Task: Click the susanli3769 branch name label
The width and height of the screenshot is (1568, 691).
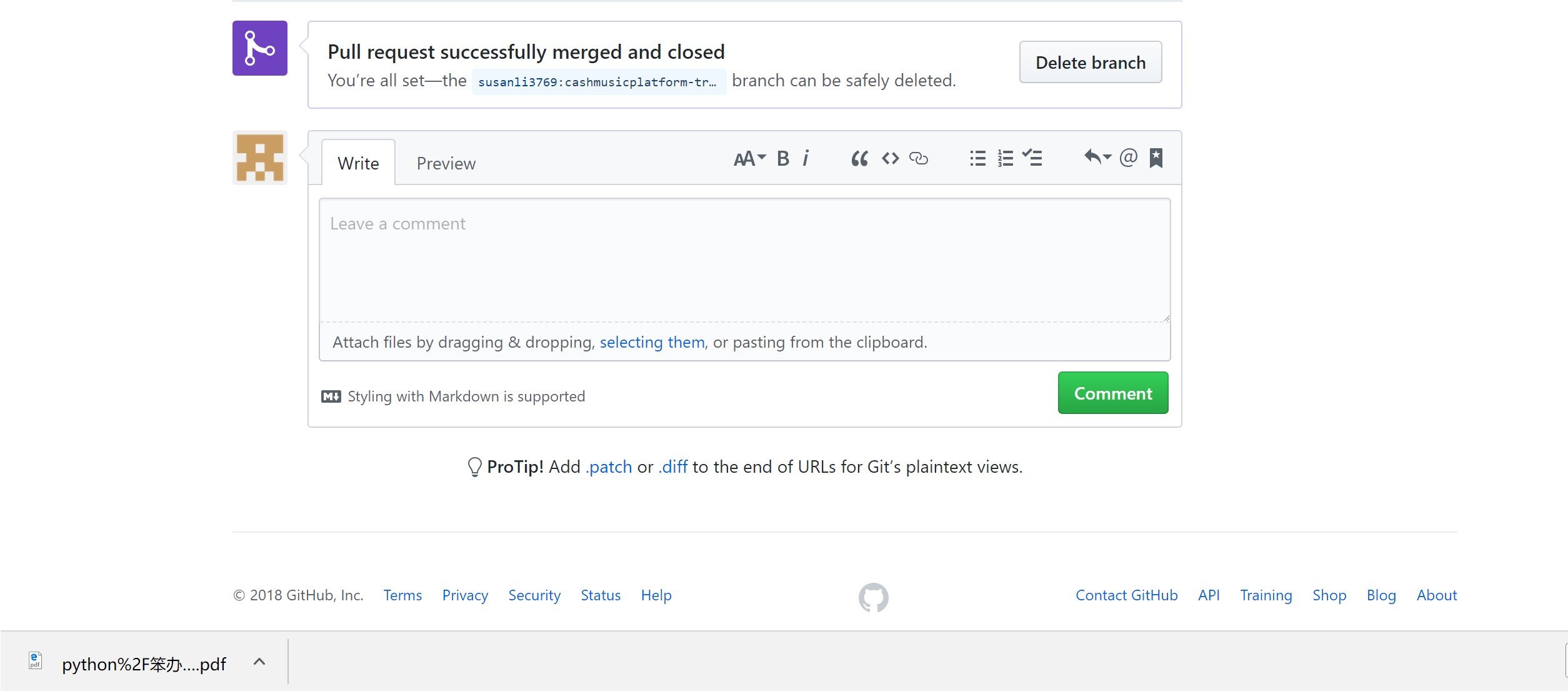Action: point(599,82)
